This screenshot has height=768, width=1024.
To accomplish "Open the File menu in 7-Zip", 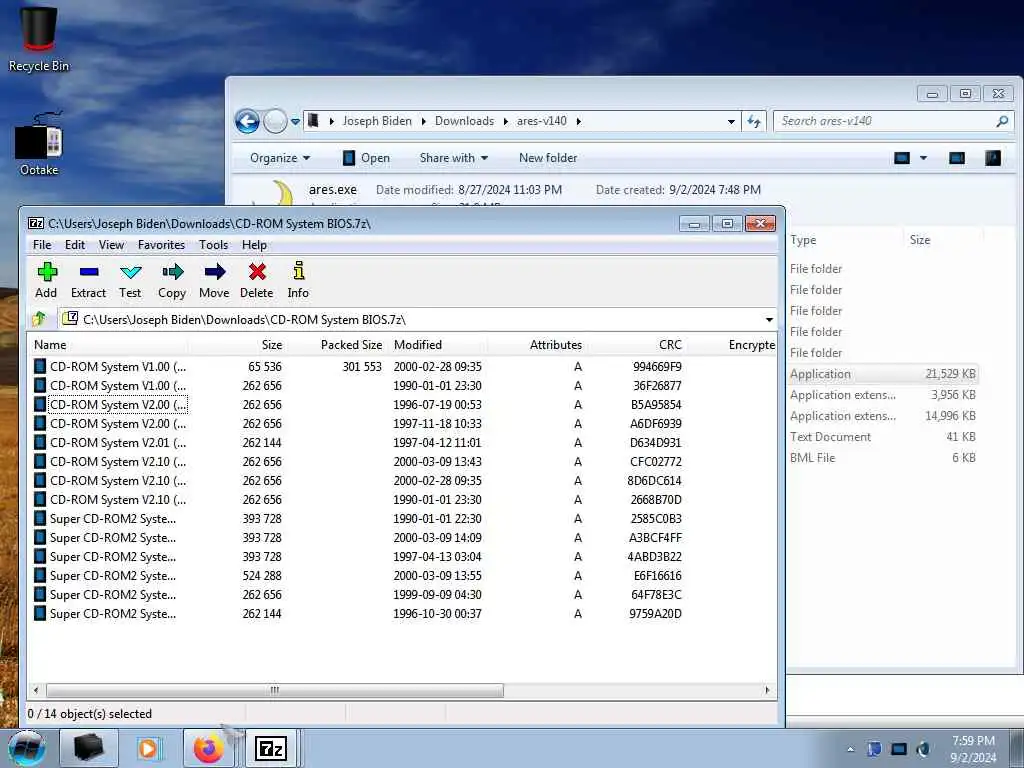I will coord(42,245).
